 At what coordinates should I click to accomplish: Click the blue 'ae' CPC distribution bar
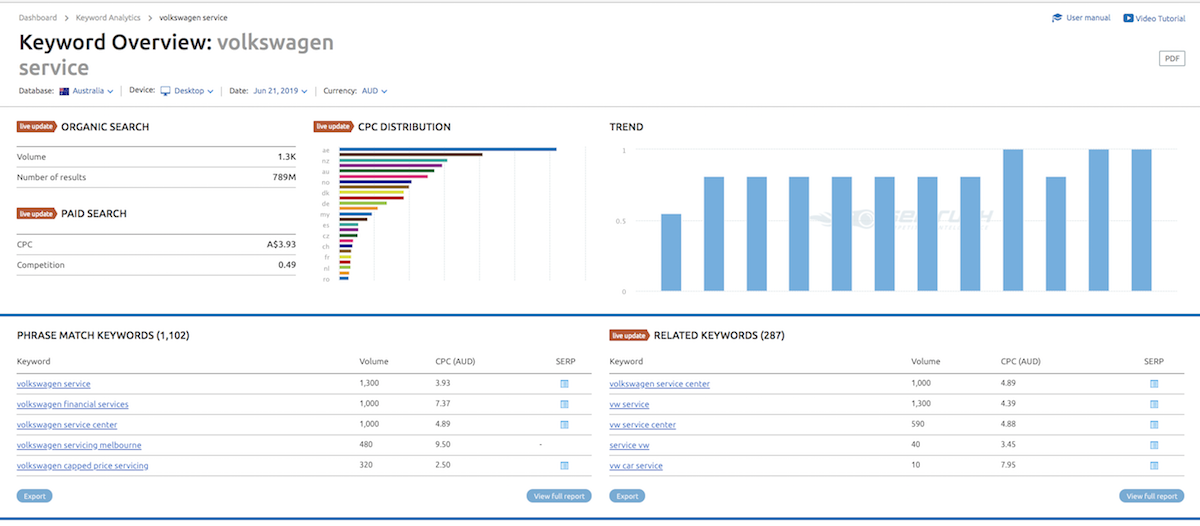pyautogui.click(x=448, y=150)
